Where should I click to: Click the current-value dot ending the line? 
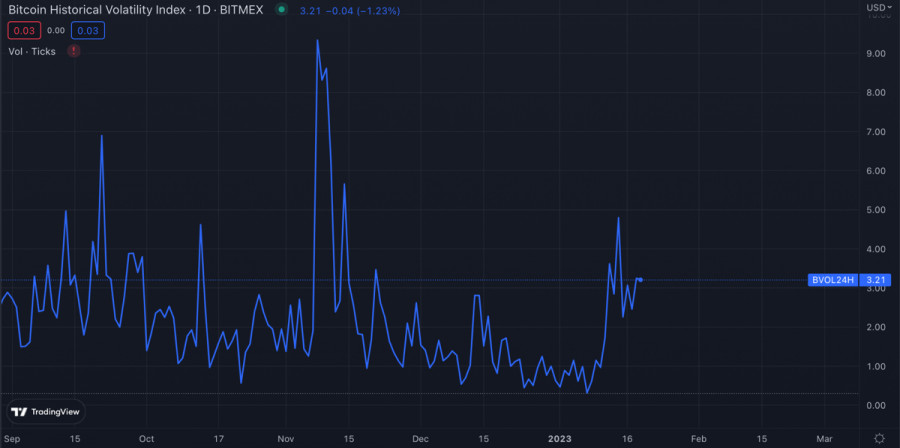click(x=640, y=280)
